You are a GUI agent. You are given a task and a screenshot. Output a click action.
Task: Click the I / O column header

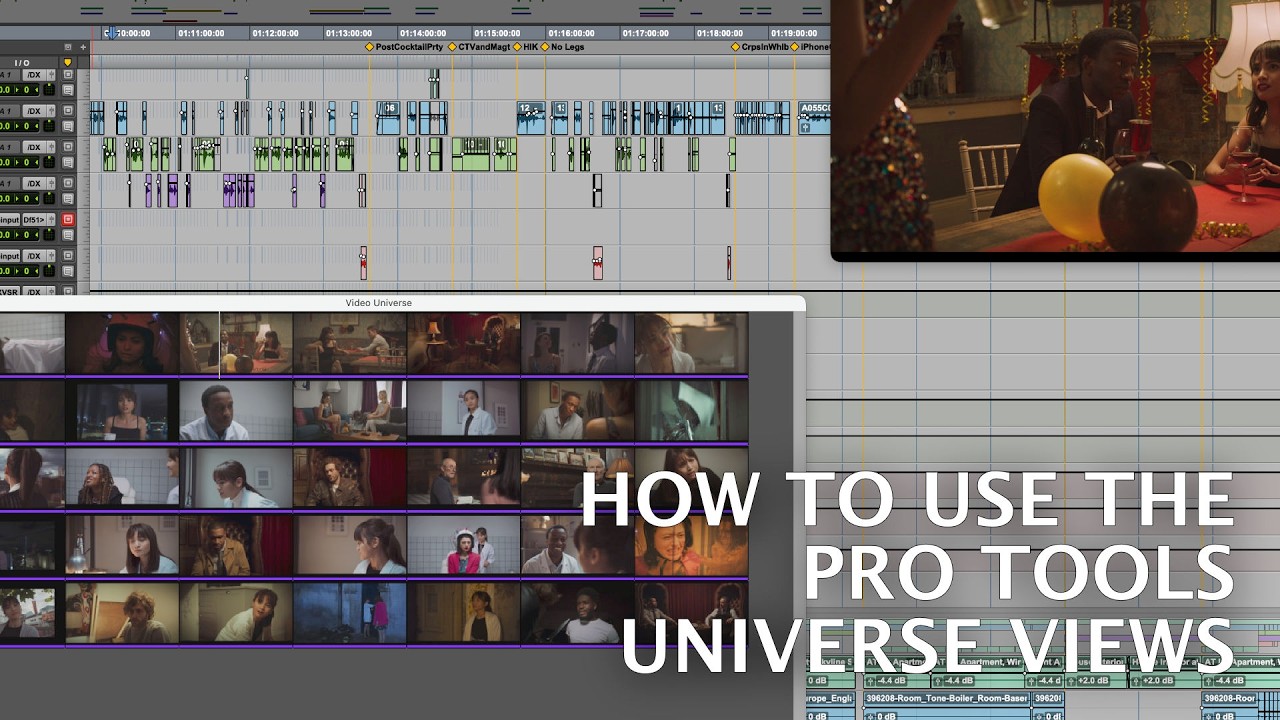pyautogui.click(x=22, y=62)
